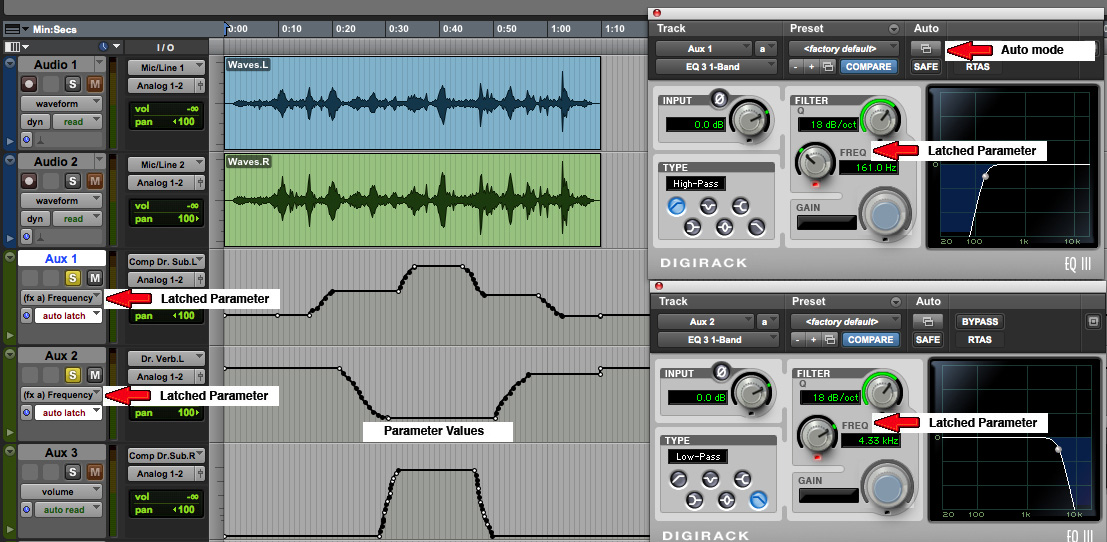Image resolution: width=1107 pixels, height=542 pixels.
Task: Open the Mic/Line 1 input selector on Audio 1
Action: pos(166,67)
